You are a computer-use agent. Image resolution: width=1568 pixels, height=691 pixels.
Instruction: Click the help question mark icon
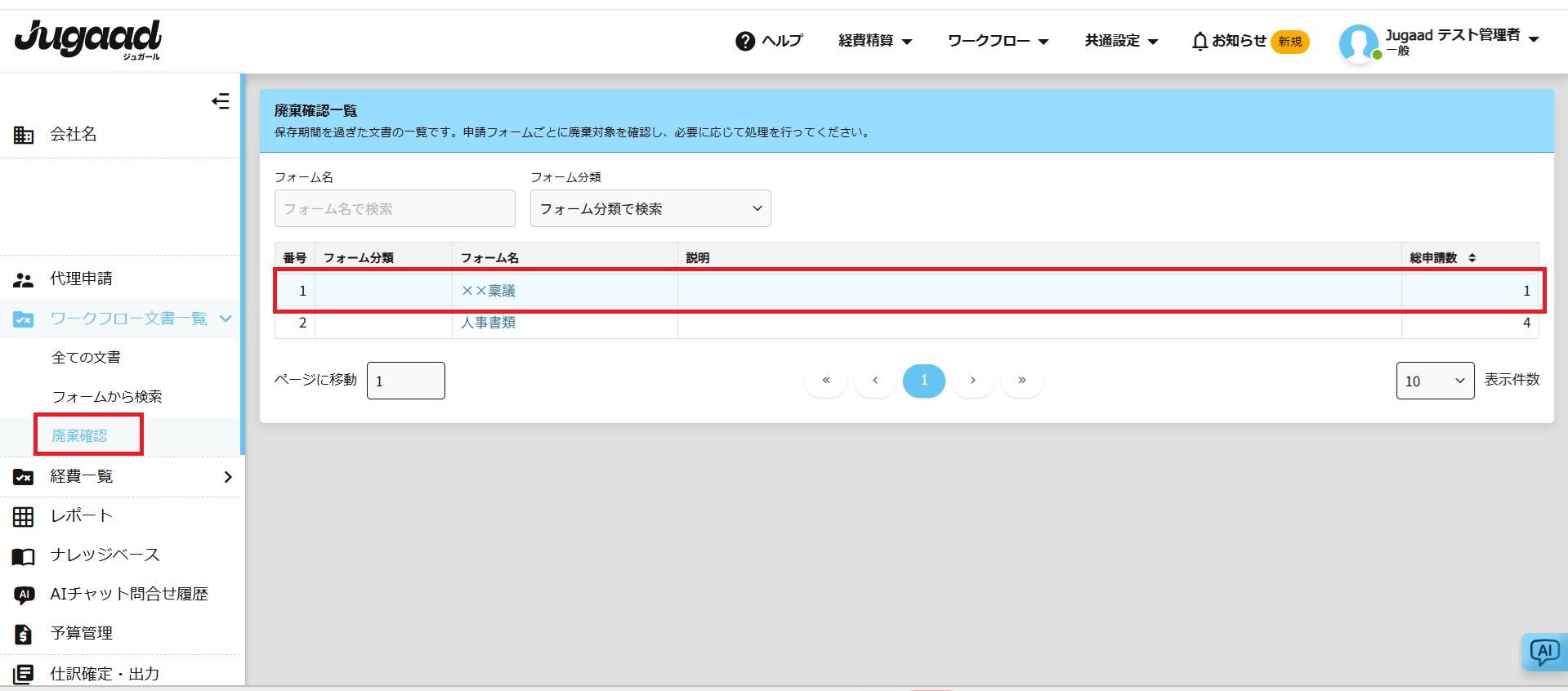coord(744,41)
